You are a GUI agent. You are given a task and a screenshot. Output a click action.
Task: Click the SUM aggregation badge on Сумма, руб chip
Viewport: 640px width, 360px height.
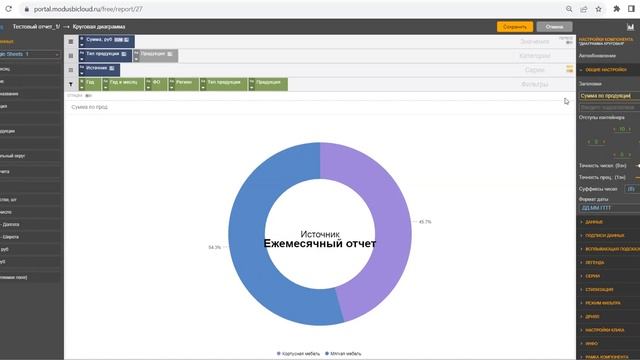coord(118,40)
